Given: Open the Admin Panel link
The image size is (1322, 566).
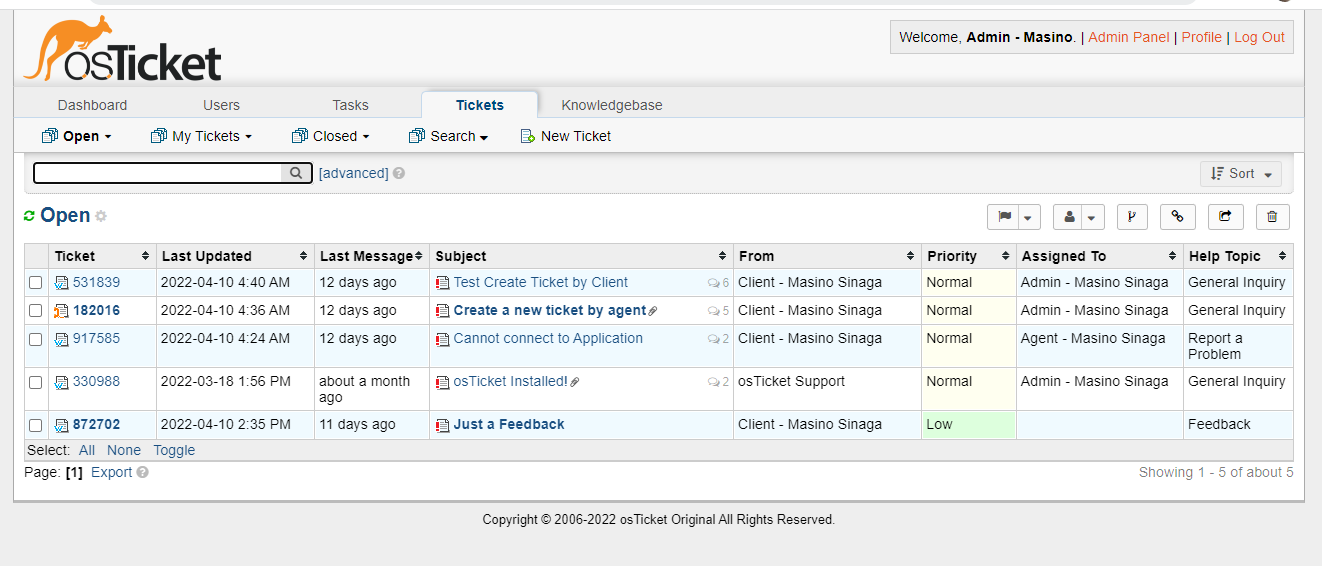Looking at the screenshot, I should point(1128,37).
